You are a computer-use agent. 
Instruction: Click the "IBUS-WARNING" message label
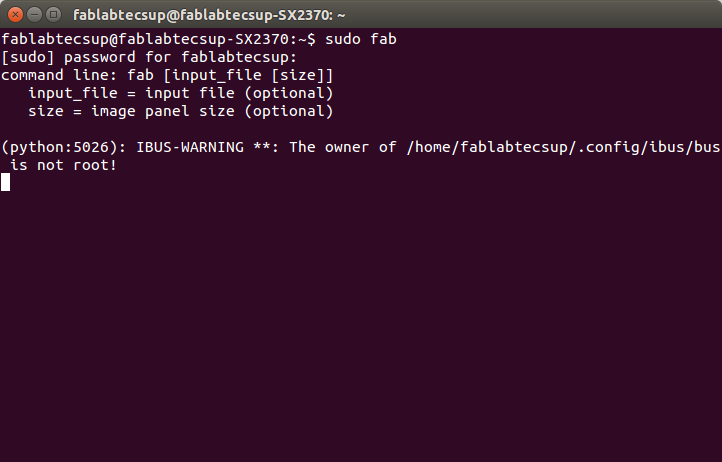pos(190,147)
